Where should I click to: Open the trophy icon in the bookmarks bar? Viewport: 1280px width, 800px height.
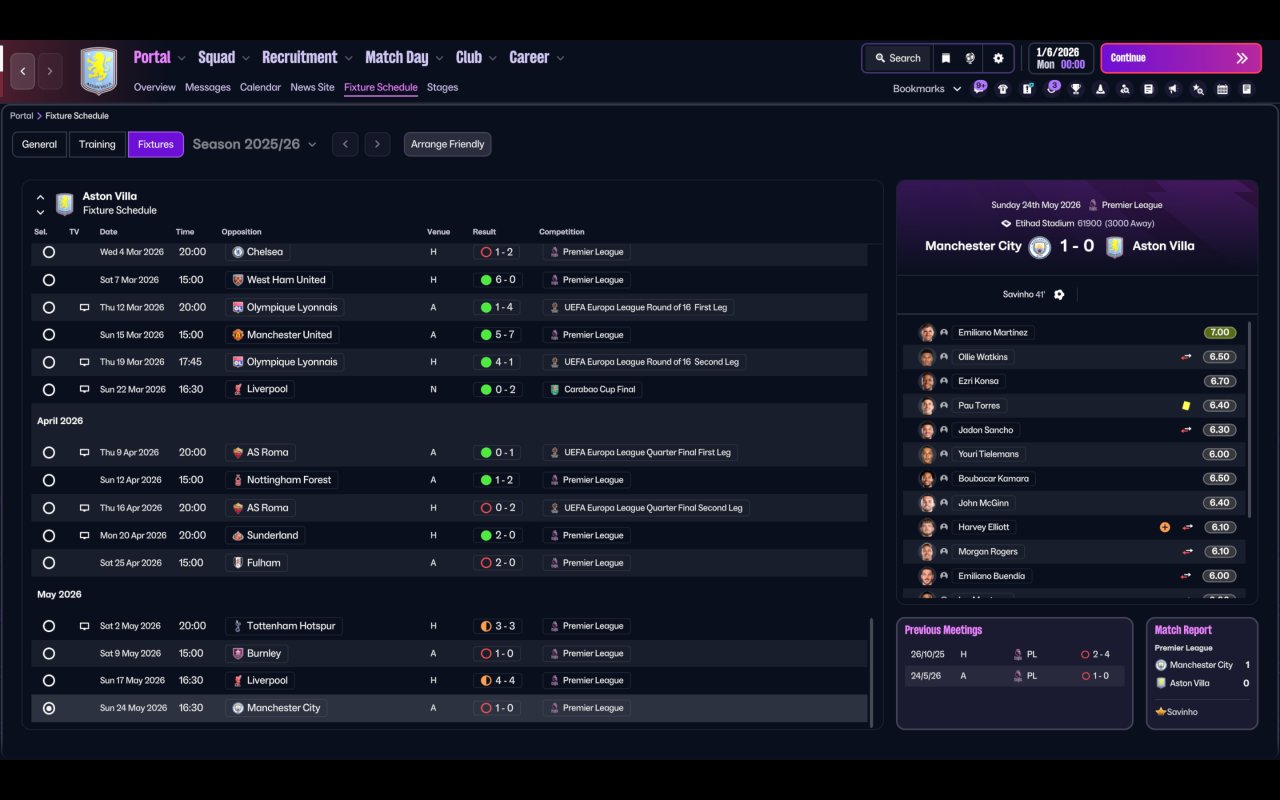click(x=1076, y=89)
